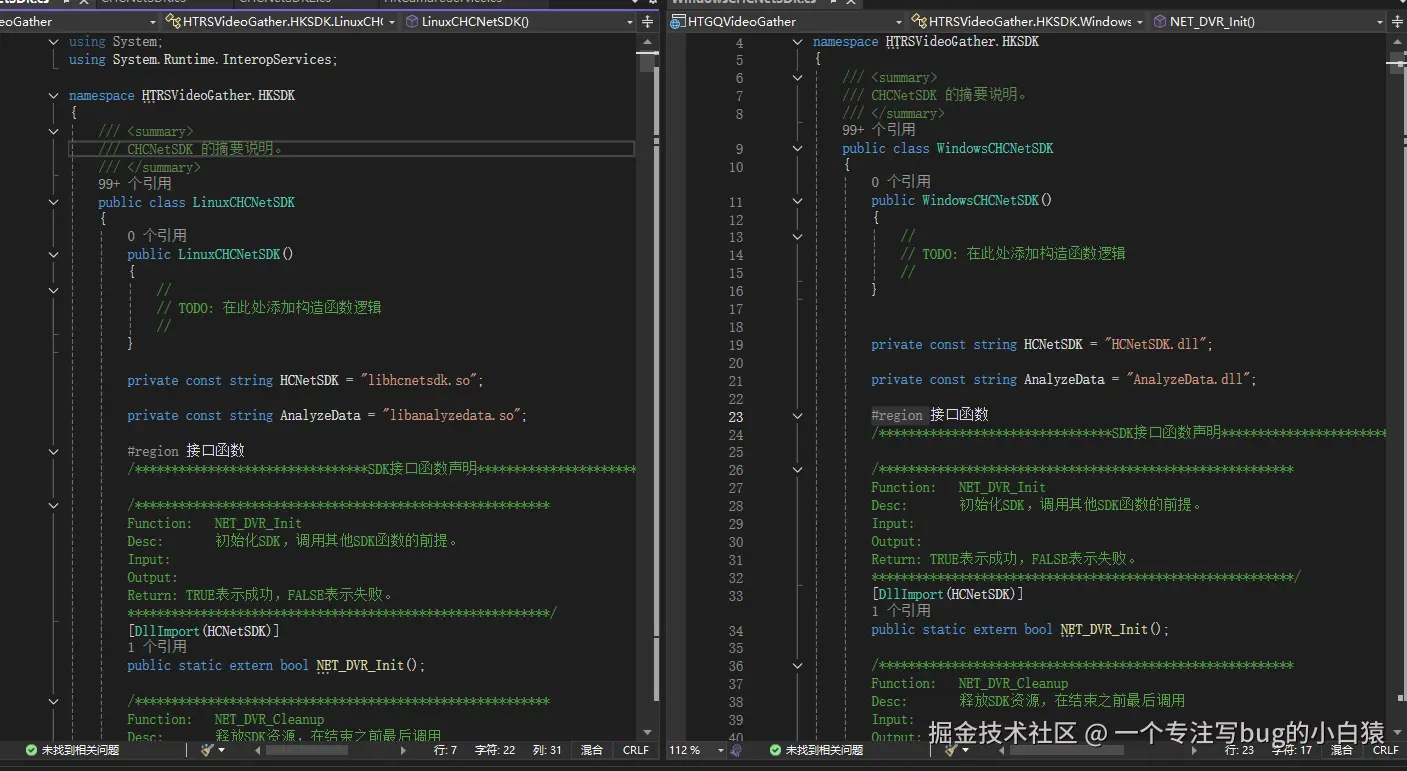The image size is (1407, 771).
Task: Click the green checkmark no-issues icon in left pane
Action: click(31, 750)
